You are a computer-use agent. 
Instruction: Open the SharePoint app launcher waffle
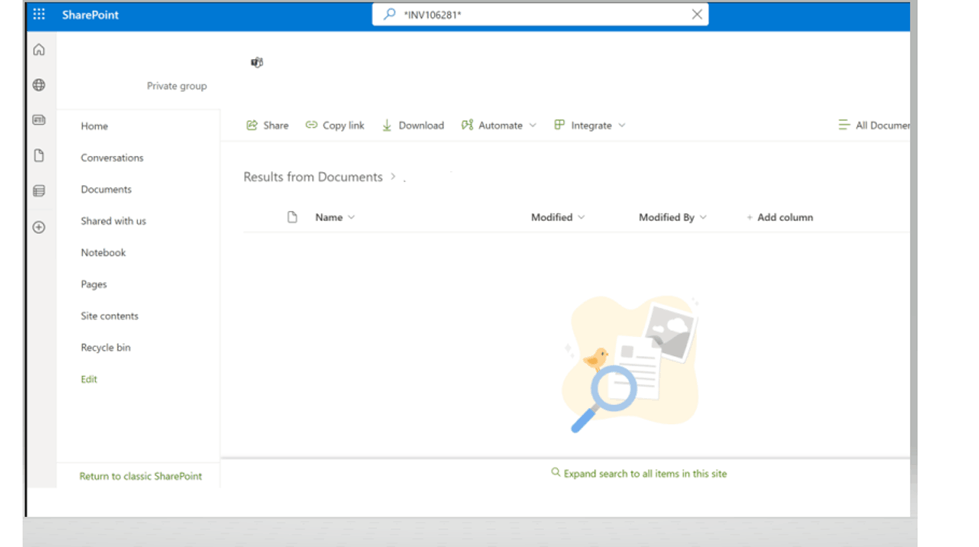(39, 14)
